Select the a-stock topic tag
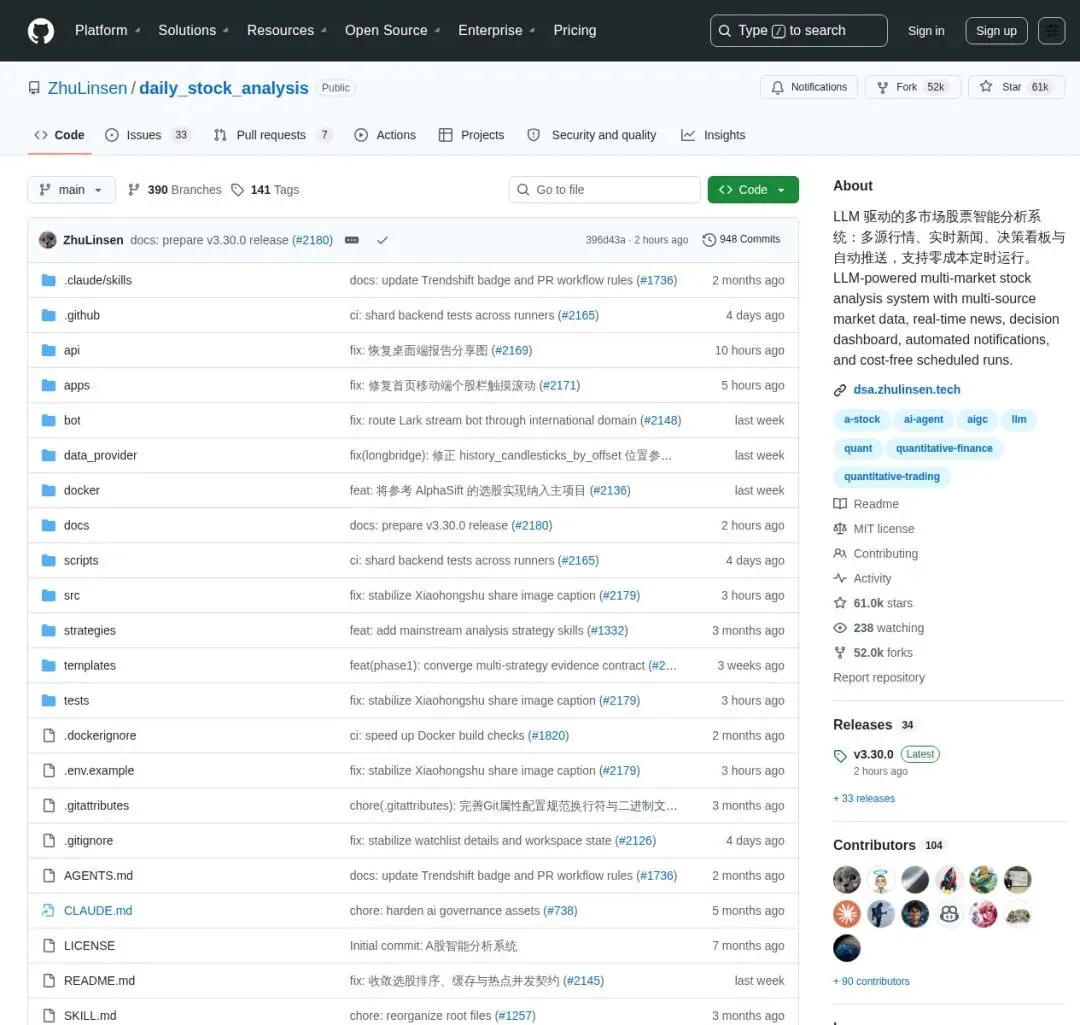1080x1025 pixels. [x=862, y=420]
